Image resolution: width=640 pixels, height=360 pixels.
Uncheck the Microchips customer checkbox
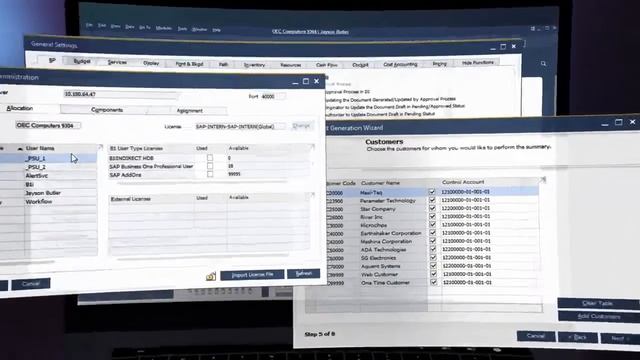[x=432, y=225]
